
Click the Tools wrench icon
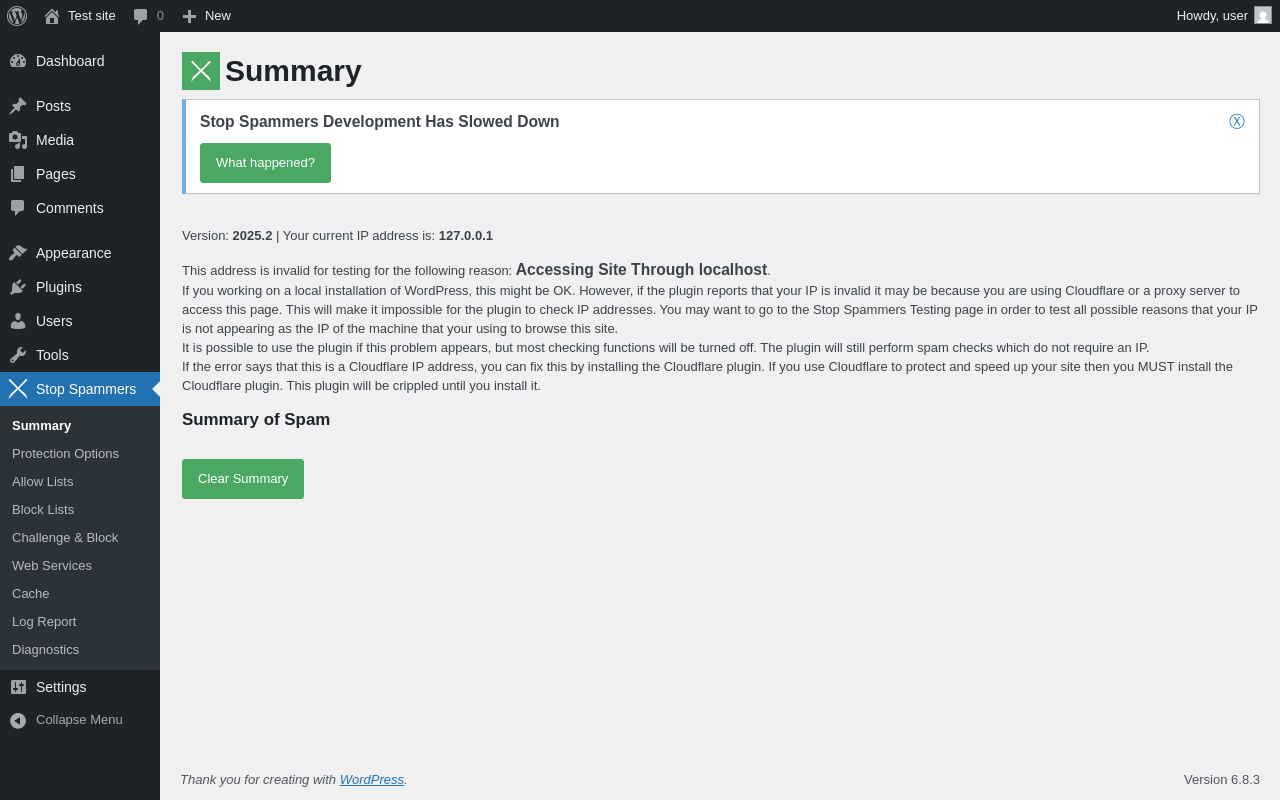tap(18, 355)
